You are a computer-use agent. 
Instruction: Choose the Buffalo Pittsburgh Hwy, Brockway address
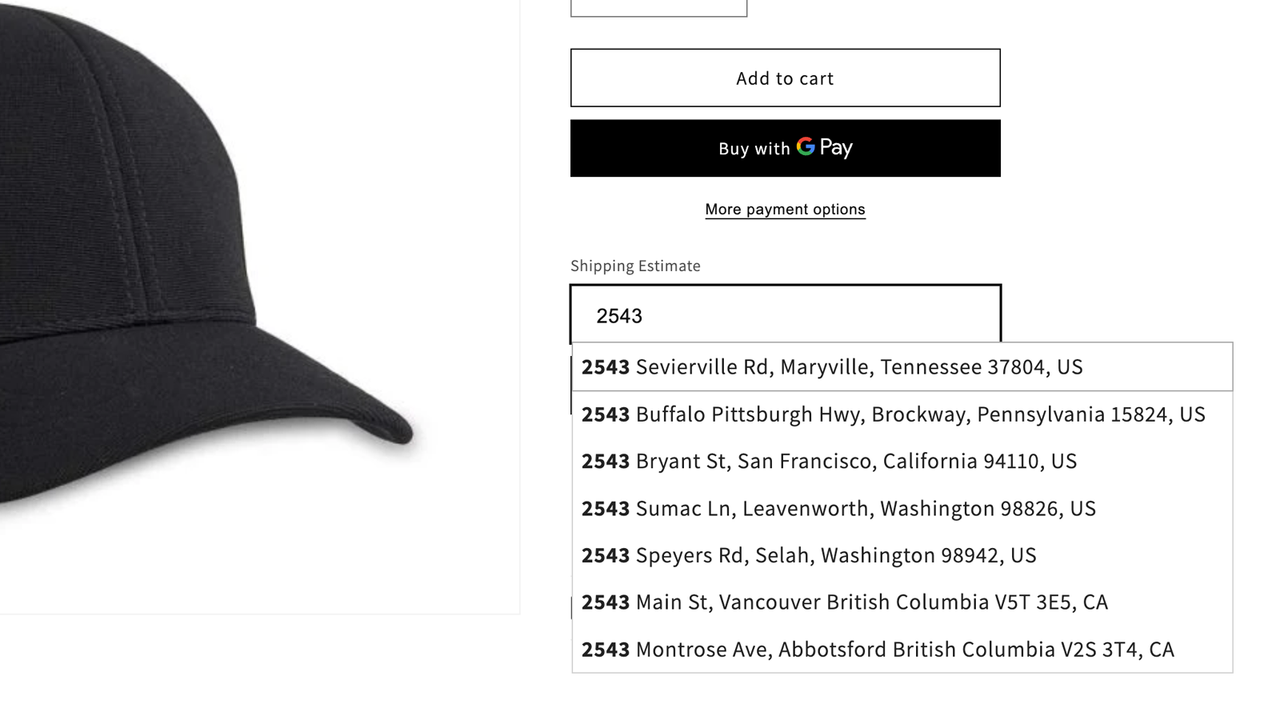click(x=920, y=414)
